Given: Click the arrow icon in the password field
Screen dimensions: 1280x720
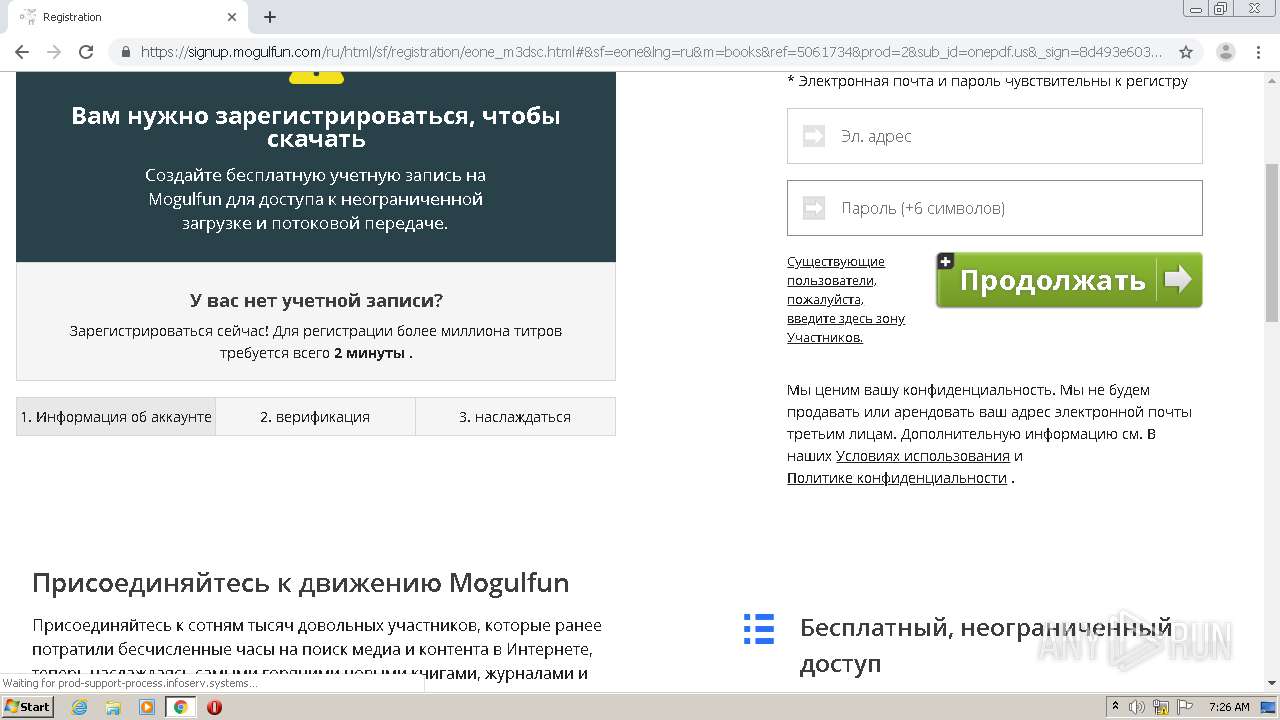Looking at the screenshot, I should point(814,208).
